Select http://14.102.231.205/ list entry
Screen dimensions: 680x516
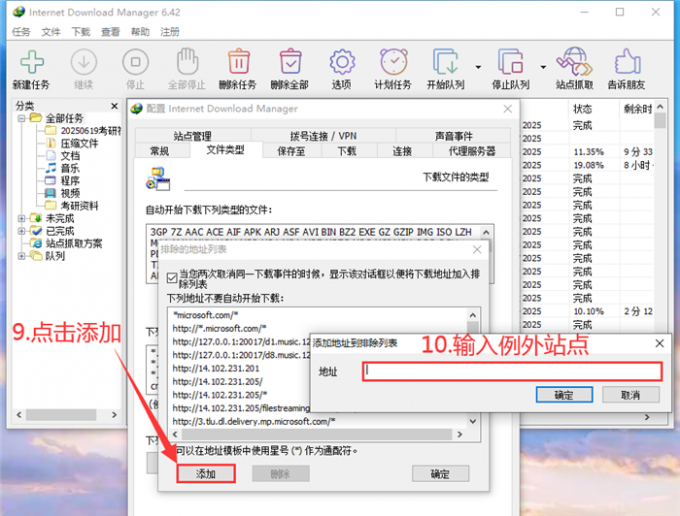click(x=217, y=382)
